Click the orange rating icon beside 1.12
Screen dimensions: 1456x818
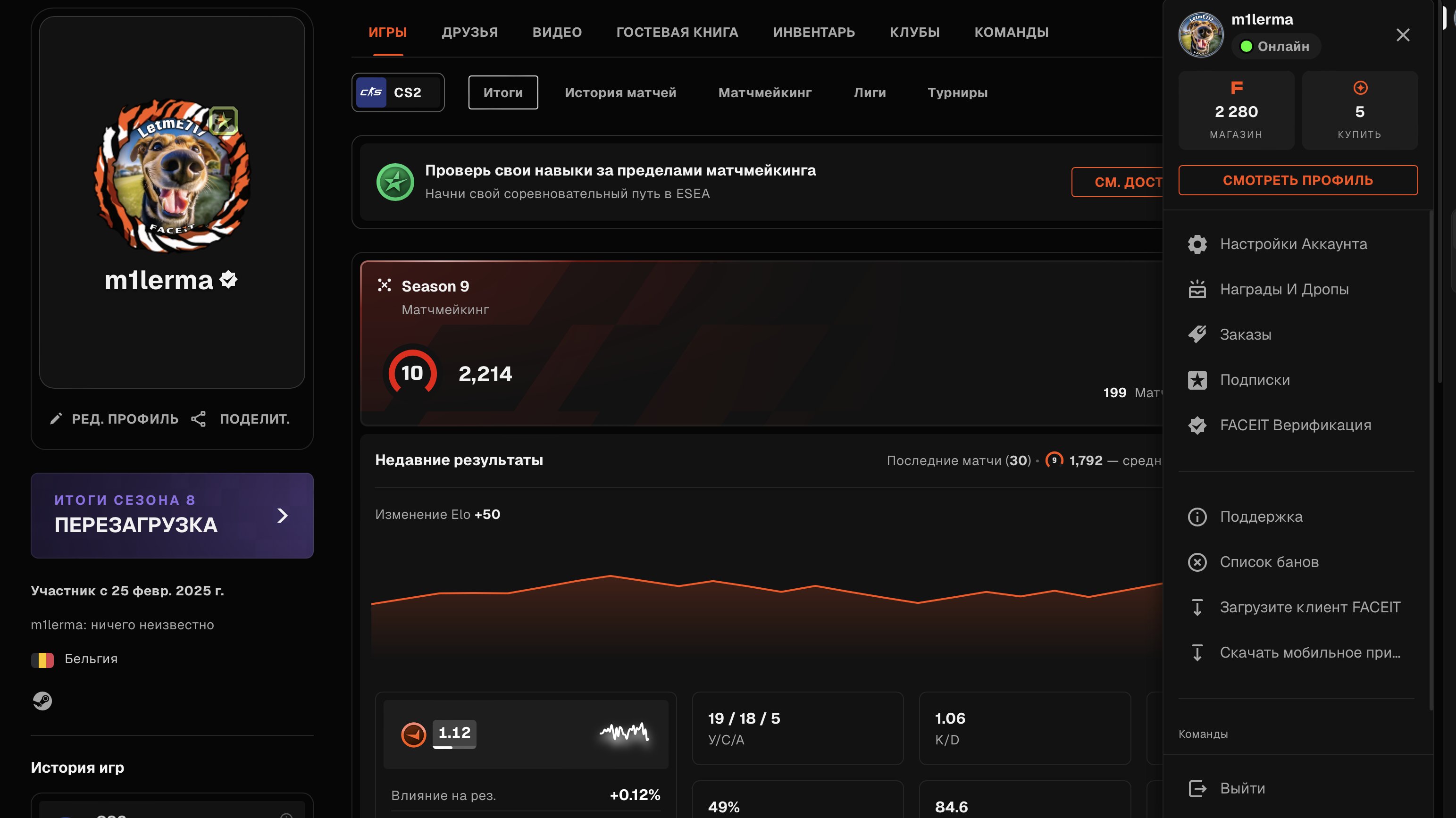(x=414, y=735)
